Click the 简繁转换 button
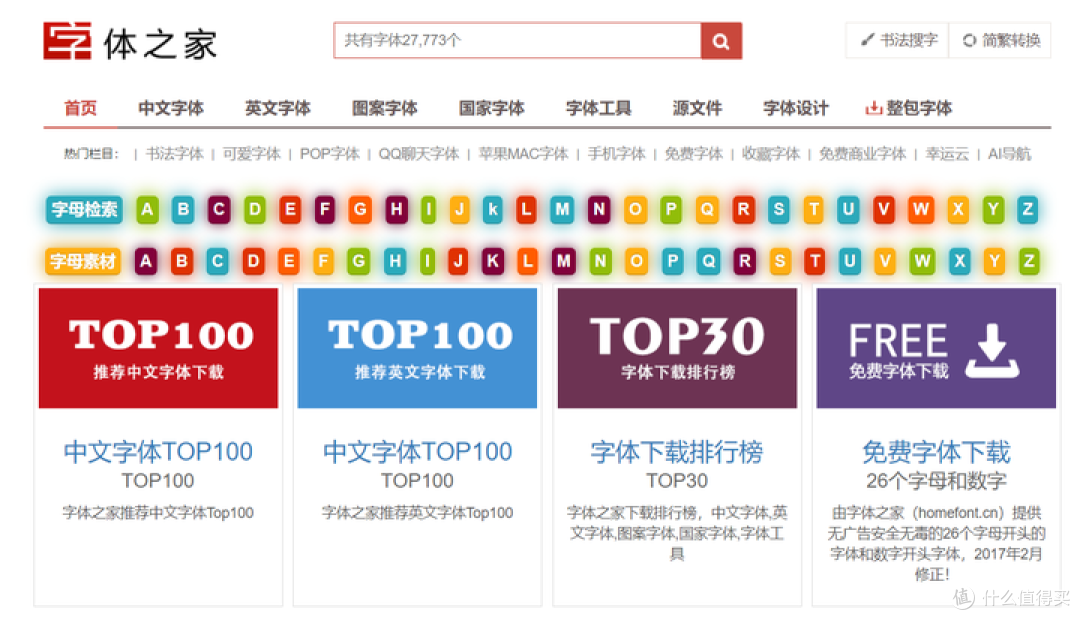This screenshot has width=1080, height=620. [1000, 41]
